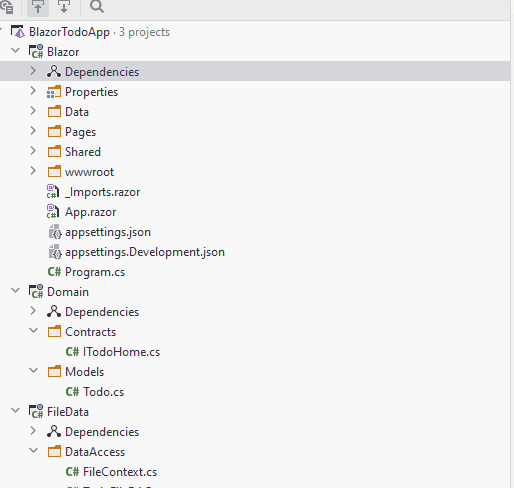Select ITodoHome.cs file
The width and height of the screenshot is (514, 488).
(122, 352)
